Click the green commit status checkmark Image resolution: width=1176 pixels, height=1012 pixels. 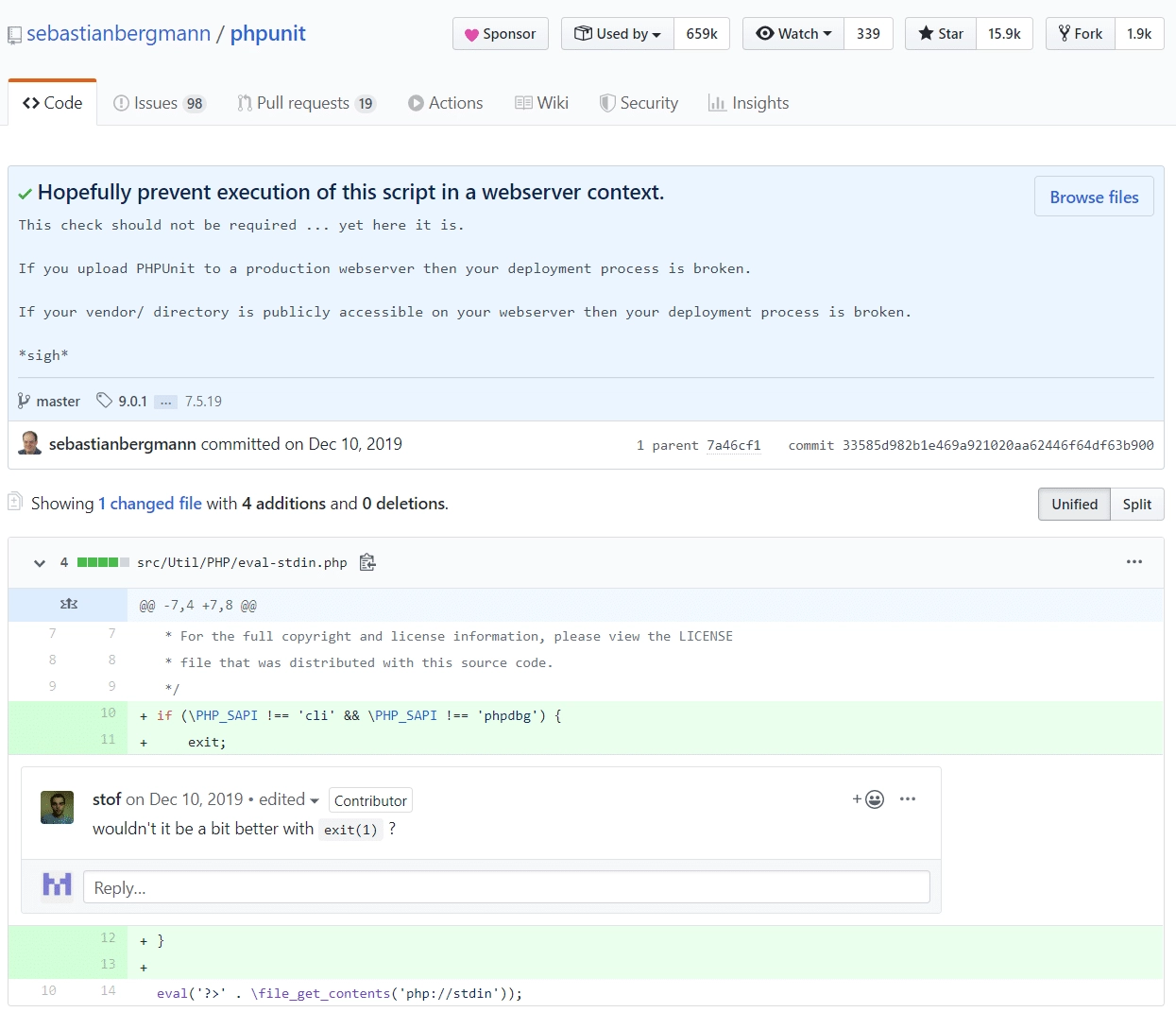(x=26, y=194)
